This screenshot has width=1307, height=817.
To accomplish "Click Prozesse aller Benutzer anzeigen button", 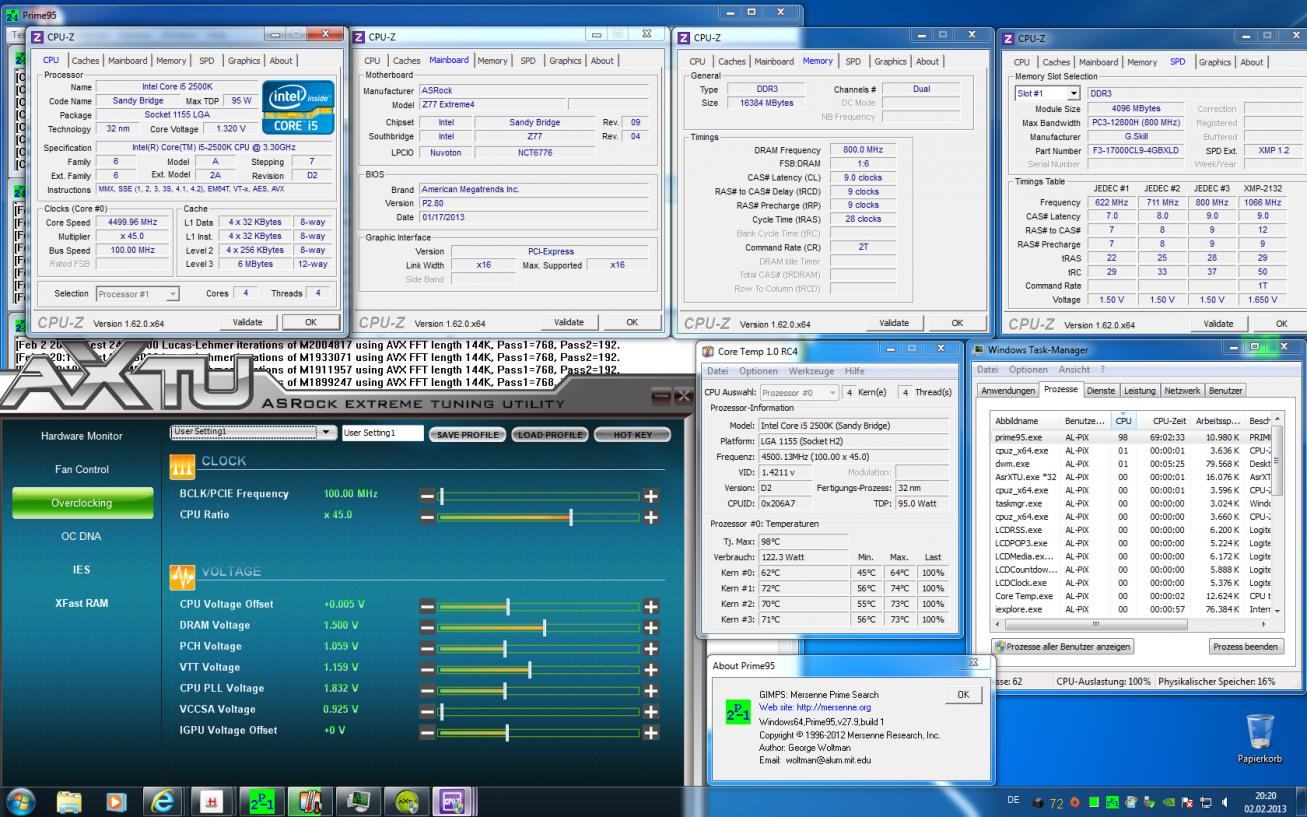I will point(1061,646).
